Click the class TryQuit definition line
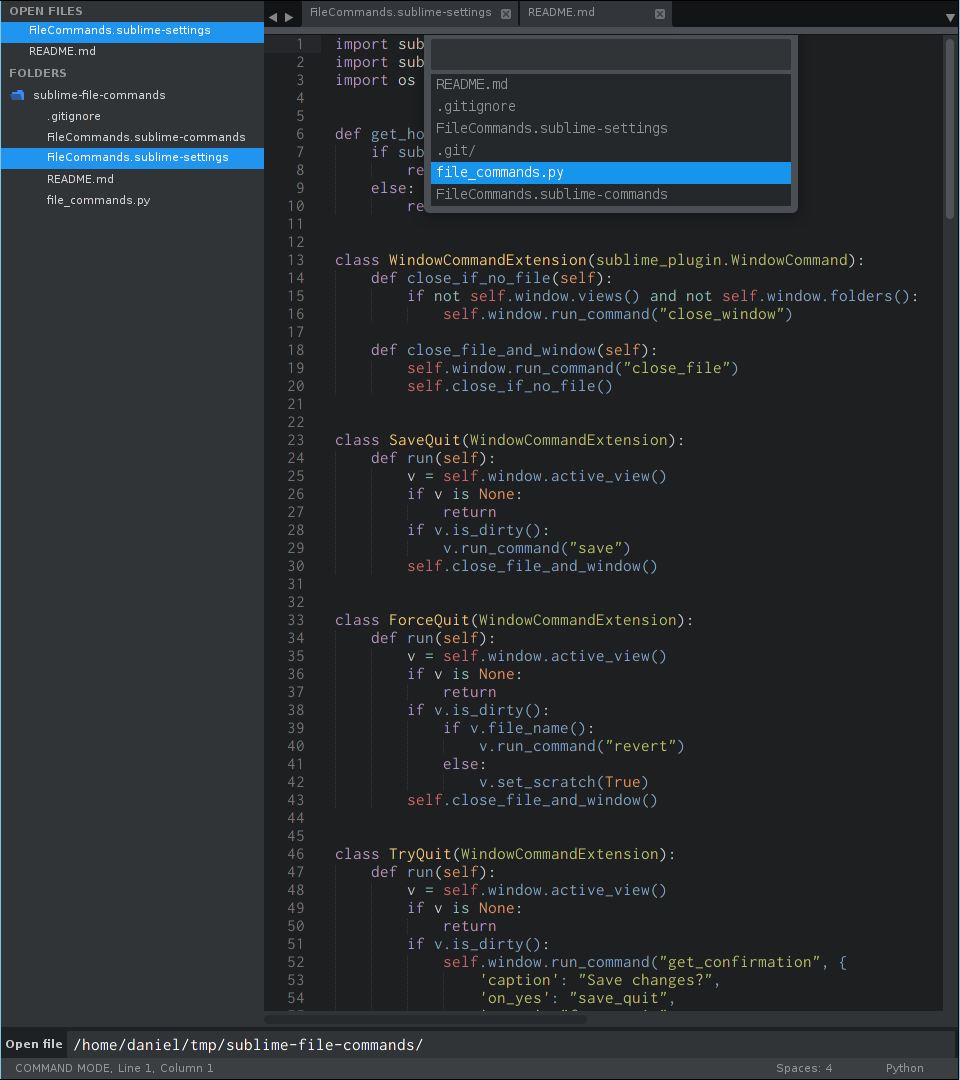This screenshot has height=1080, width=960. click(x=505, y=854)
